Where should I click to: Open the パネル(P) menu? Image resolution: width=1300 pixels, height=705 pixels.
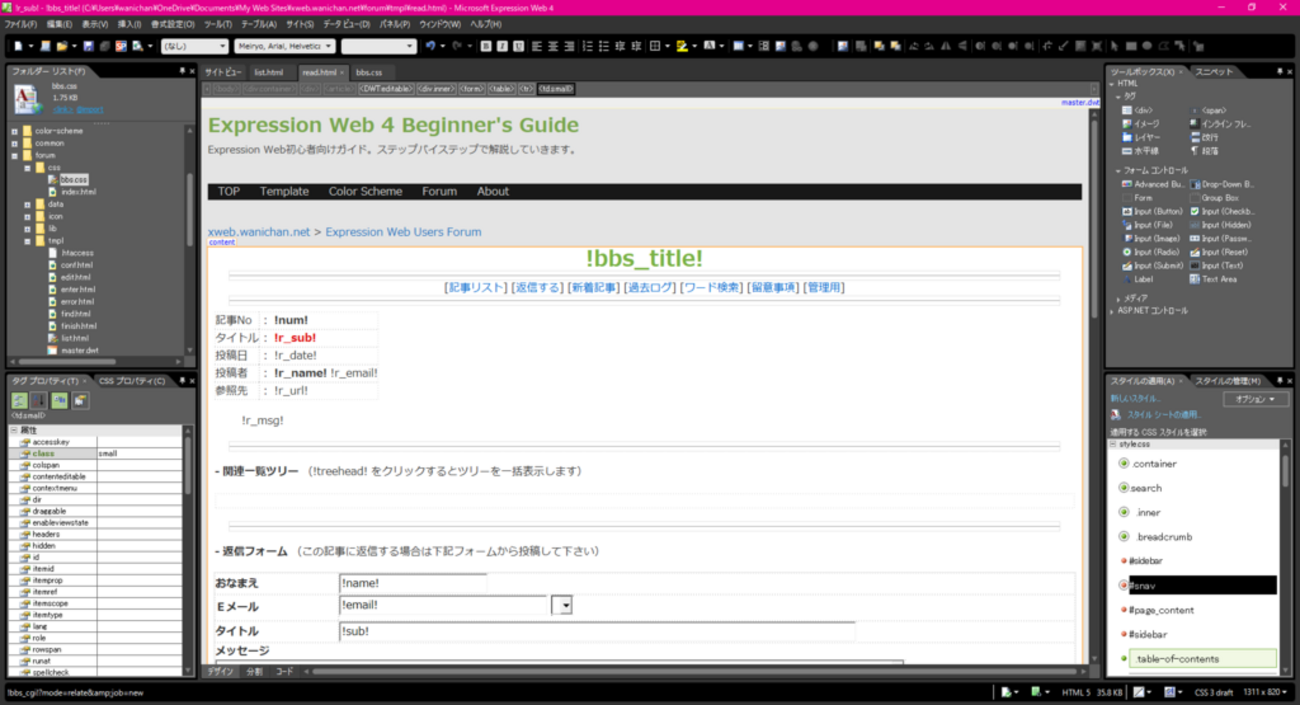[394, 24]
